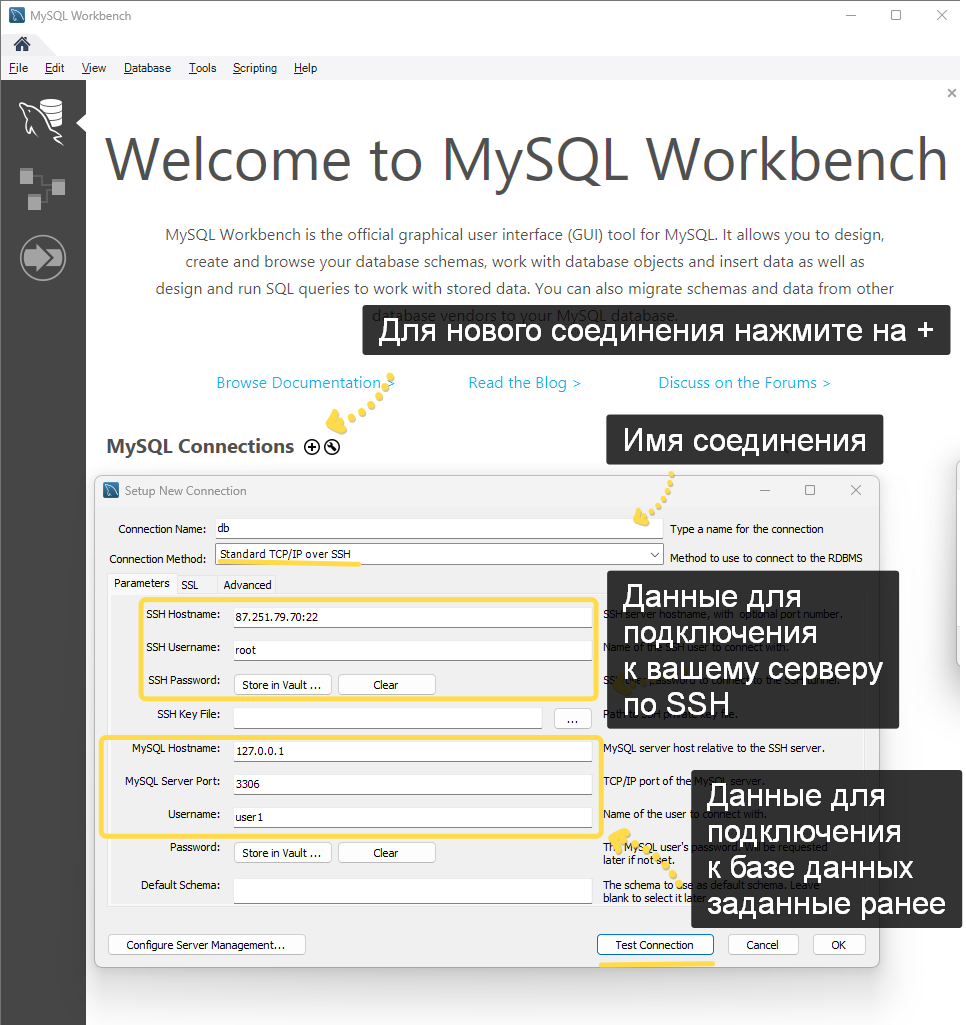Focus the SSH Username field
Screen dimensions: 966x1025
[x=412, y=650]
